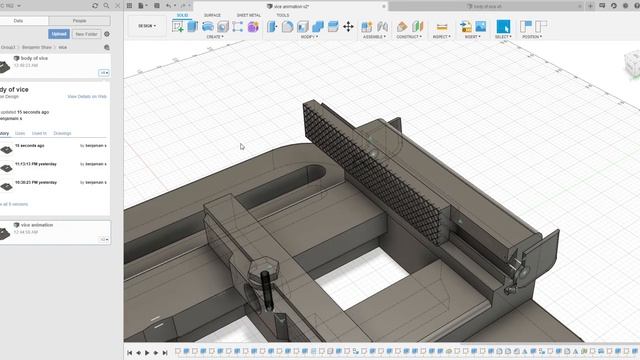Select the Offset Plane construct tool
The width and height of the screenshot is (640, 360).
pos(402,27)
